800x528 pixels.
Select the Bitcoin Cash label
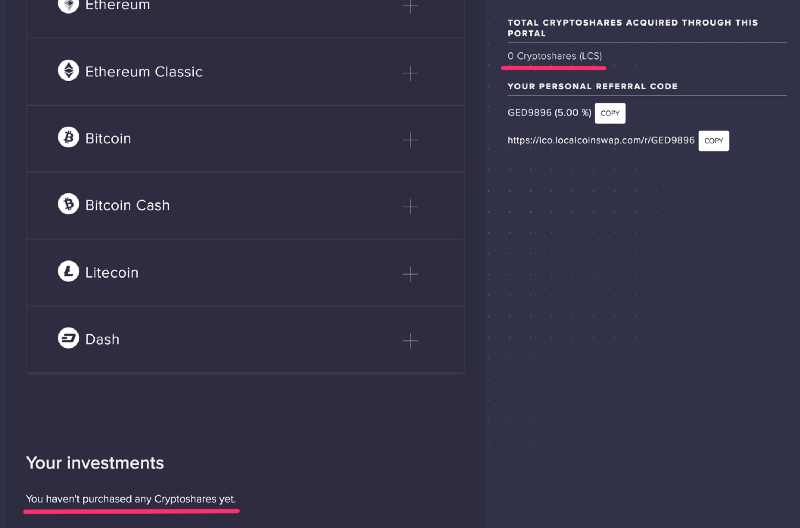128,205
